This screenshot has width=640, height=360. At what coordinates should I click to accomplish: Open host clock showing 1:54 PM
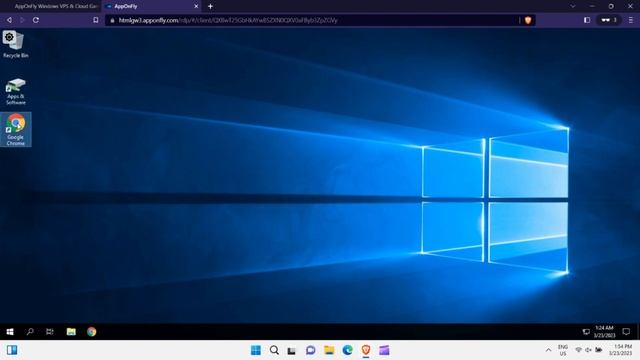coord(621,350)
